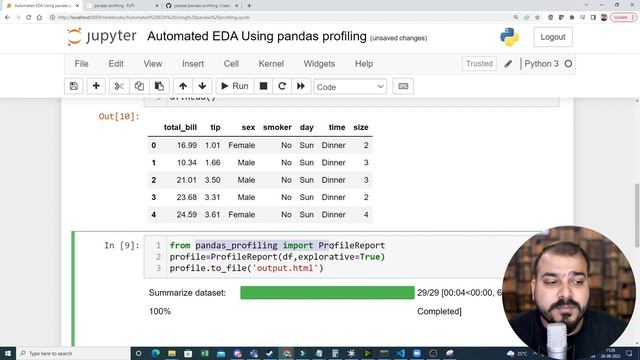Screen dimensions: 640x360
Task: Insert a cell below with the plus icon
Action: click(96, 86)
